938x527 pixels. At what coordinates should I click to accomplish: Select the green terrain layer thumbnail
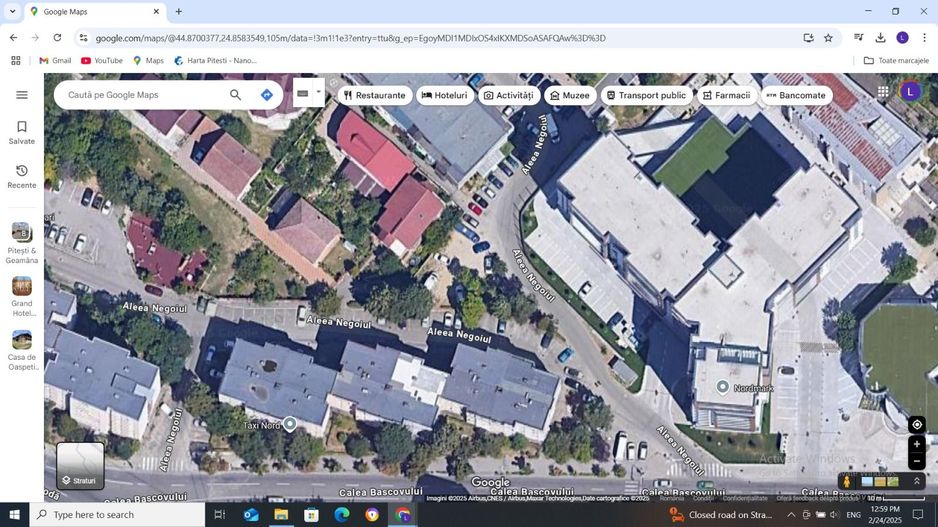click(893, 481)
